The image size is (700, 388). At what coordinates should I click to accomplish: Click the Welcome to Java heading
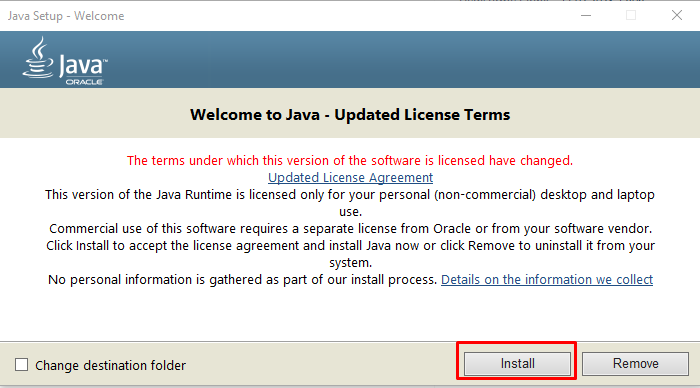click(x=350, y=115)
